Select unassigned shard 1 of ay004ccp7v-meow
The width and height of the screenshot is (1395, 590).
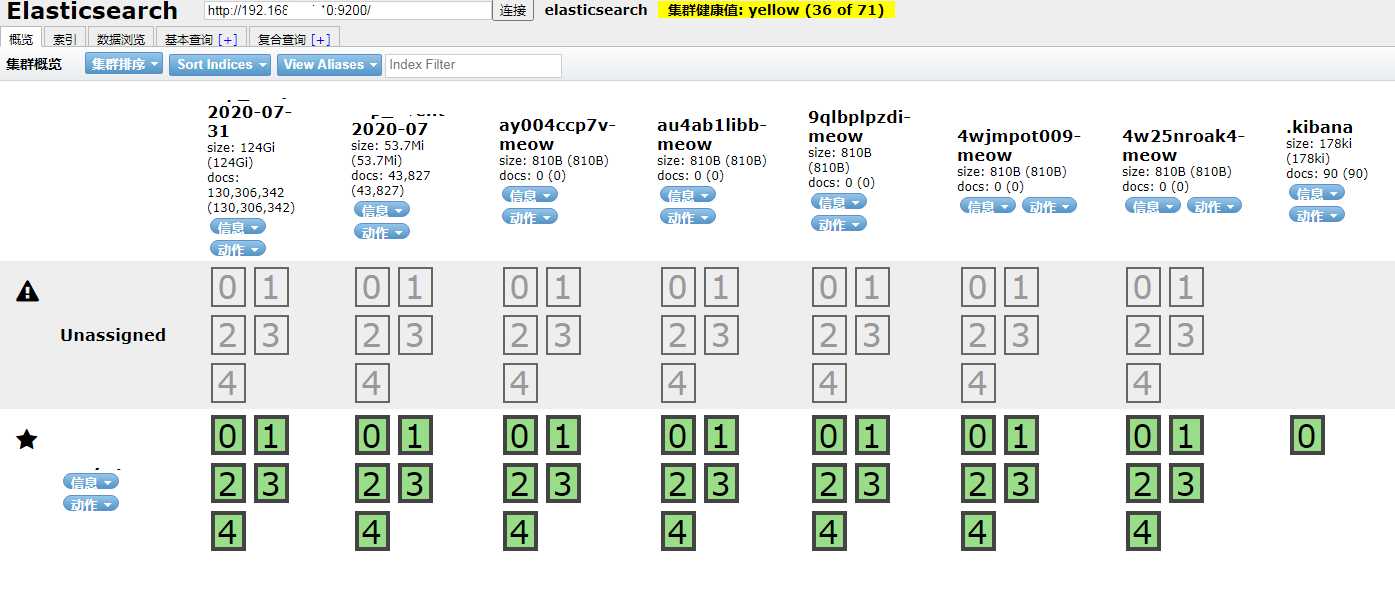click(x=562, y=288)
